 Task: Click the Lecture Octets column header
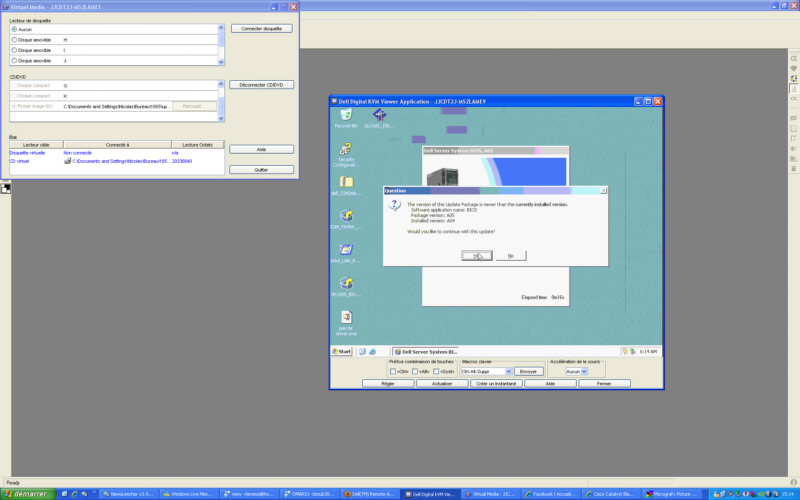pos(197,145)
